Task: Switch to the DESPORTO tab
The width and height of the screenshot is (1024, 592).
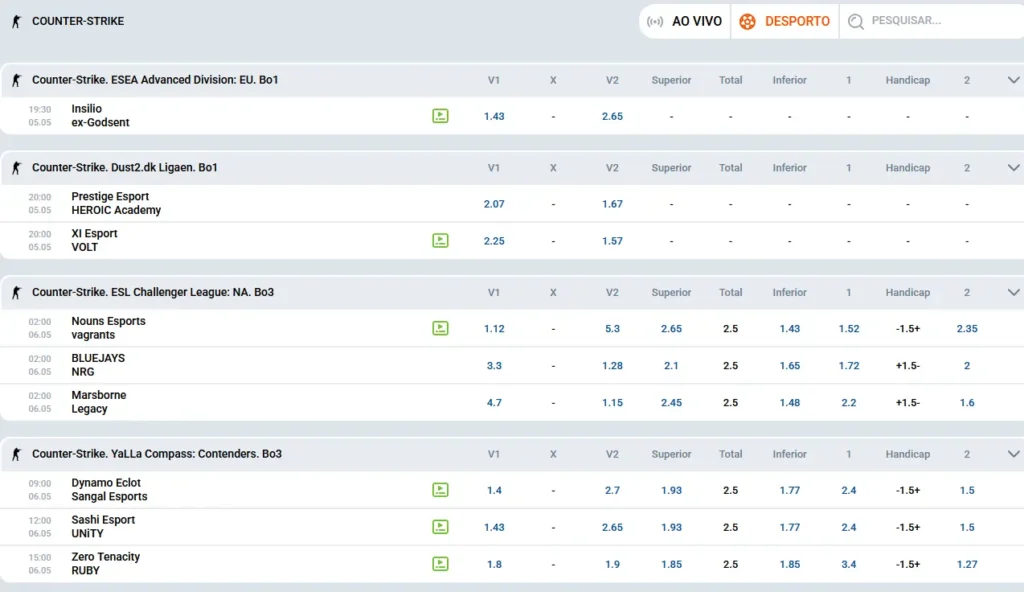Action: [784, 22]
